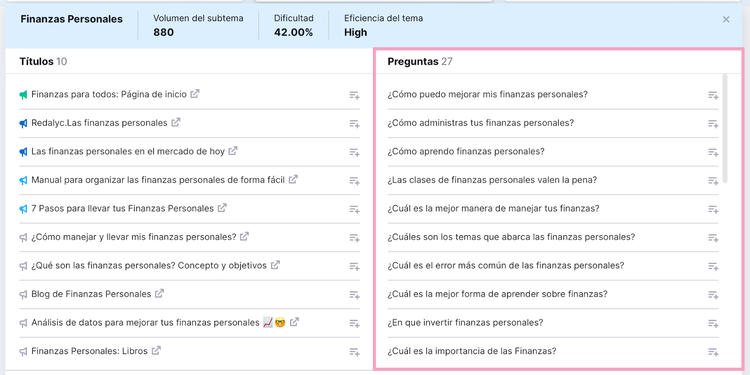750x375 pixels.
Task: Click the 'Finanzas Personales' panel heading
Action: (71, 19)
